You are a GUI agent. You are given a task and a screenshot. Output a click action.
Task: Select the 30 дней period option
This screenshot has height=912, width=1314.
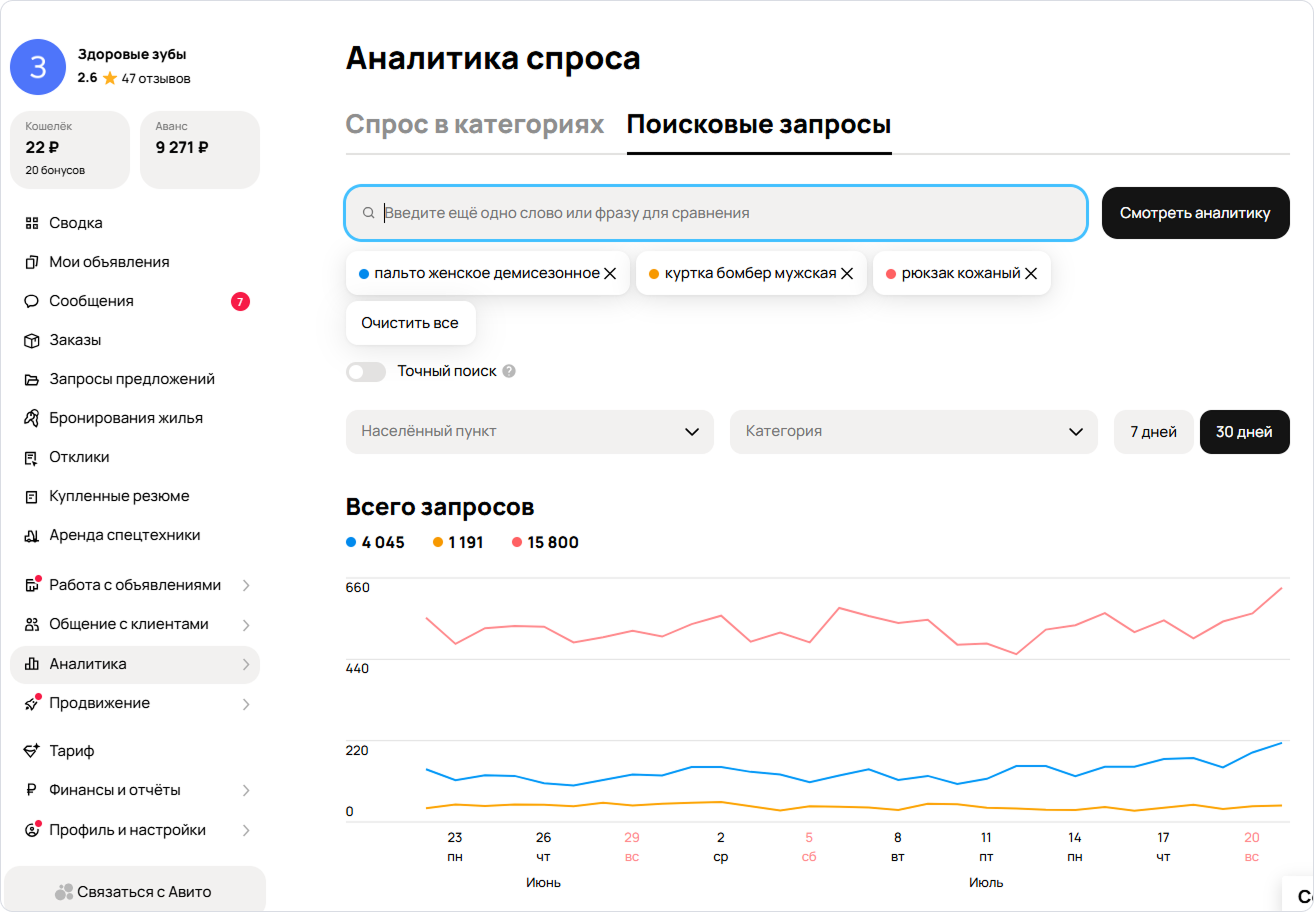[x=1244, y=432]
